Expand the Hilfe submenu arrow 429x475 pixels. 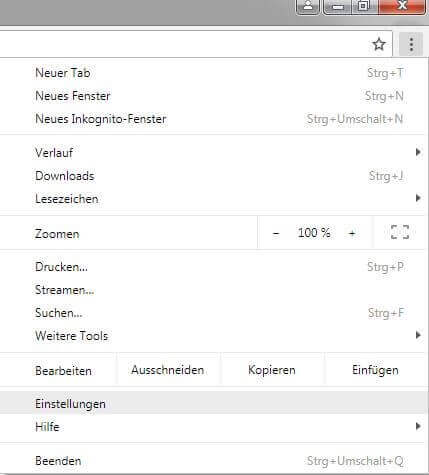coord(418,426)
